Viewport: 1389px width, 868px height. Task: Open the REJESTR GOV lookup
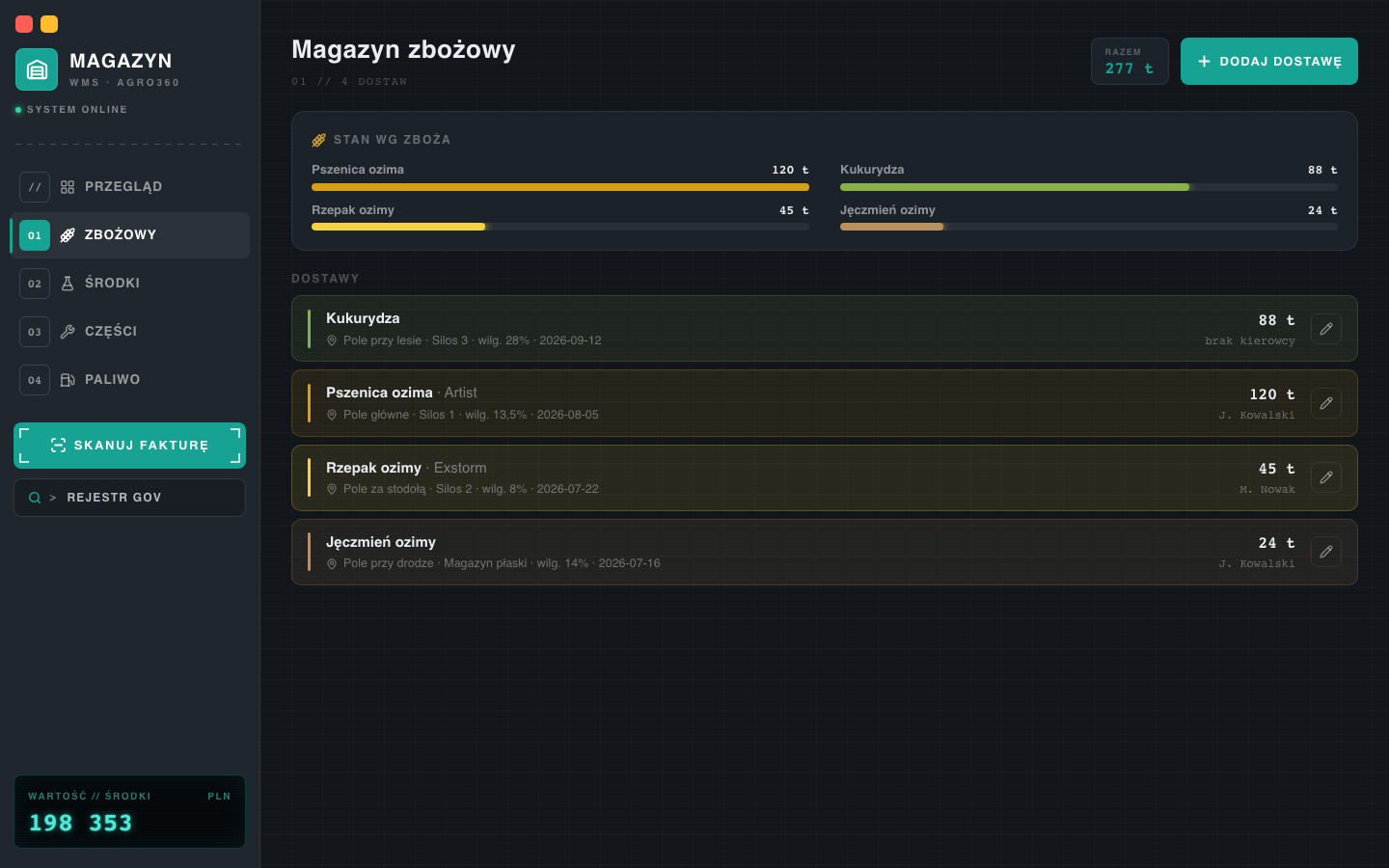click(x=129, y=498)
